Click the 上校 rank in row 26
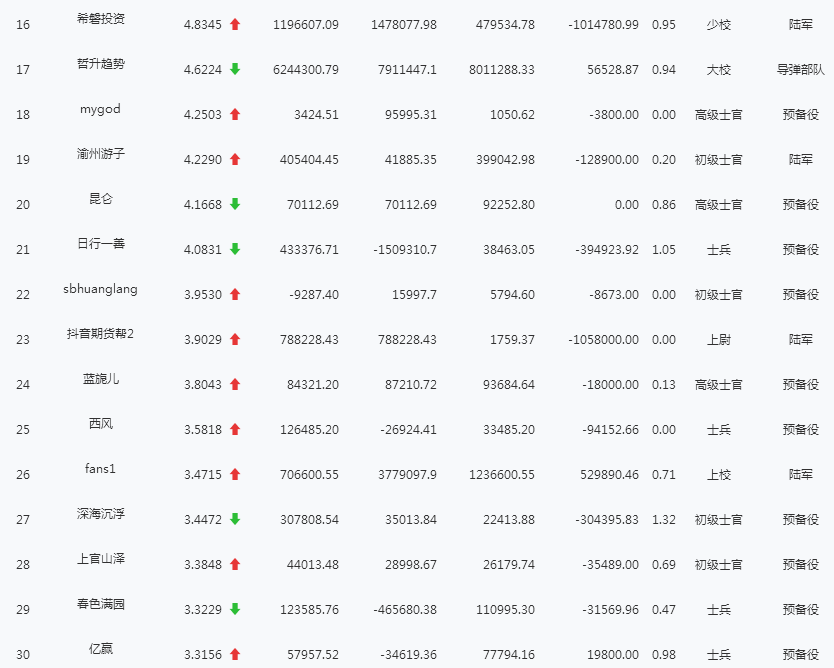834x668 pixels. (x=719, y=474)
